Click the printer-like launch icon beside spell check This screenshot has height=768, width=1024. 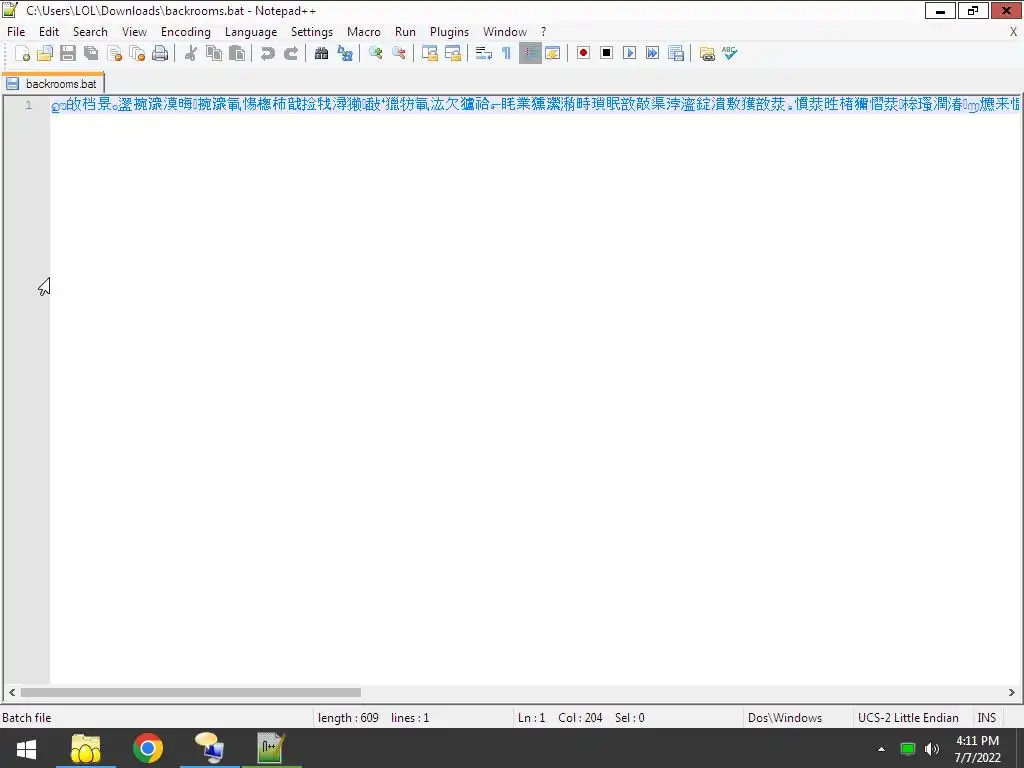point(707,54)
